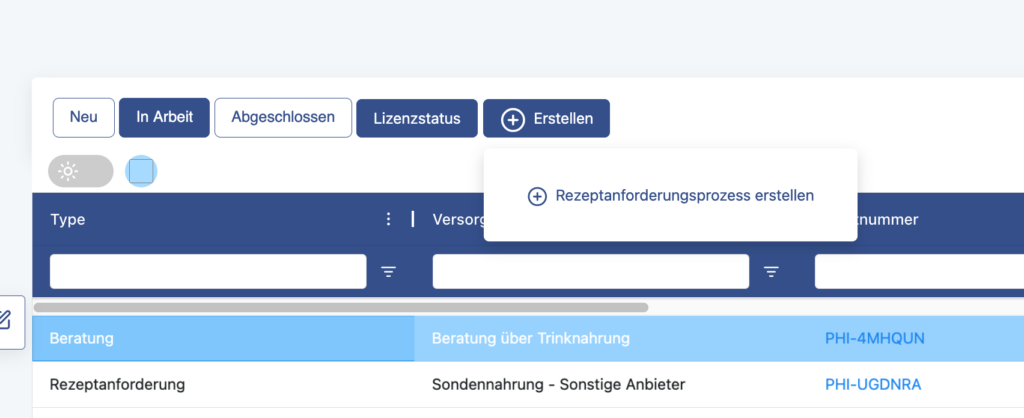This screenshot has height=418, width=1024.
Task: Switch to the Abgeschlossen tab
Action: point(283,118)
